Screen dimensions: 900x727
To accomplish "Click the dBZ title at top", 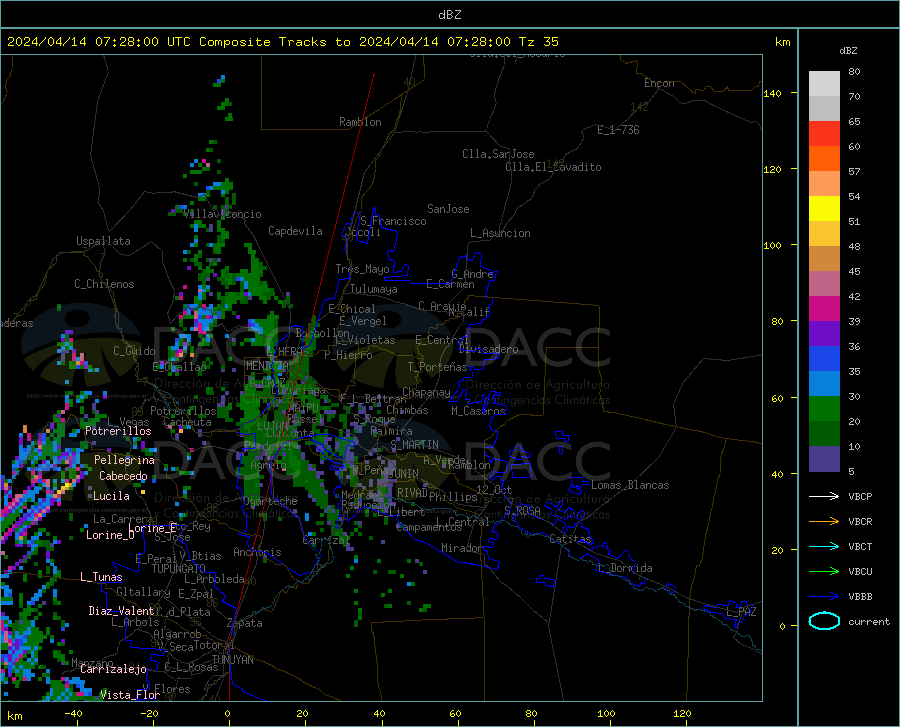I will coord(449,15).
